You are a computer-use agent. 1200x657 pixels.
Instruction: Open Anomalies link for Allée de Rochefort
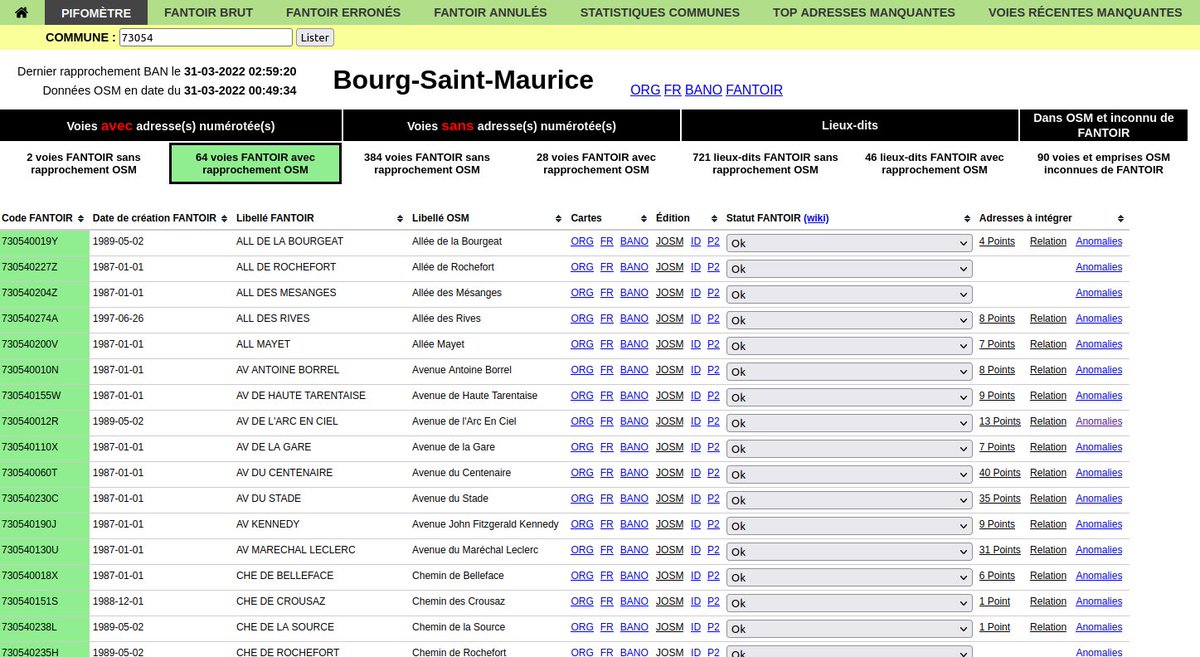pyautogui.click(x=1099, y=267)
